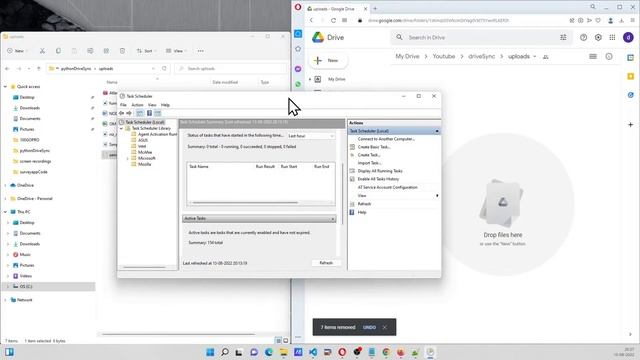Image resolution: width=640 pixels, height=360 pixels.
Task: Expand the View submenu in the Actions pane
Action: point(437,196)
